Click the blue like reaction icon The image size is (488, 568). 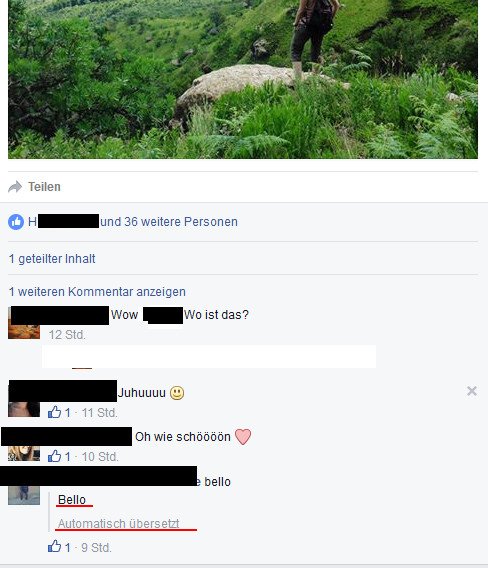click(x=16, y=222)
